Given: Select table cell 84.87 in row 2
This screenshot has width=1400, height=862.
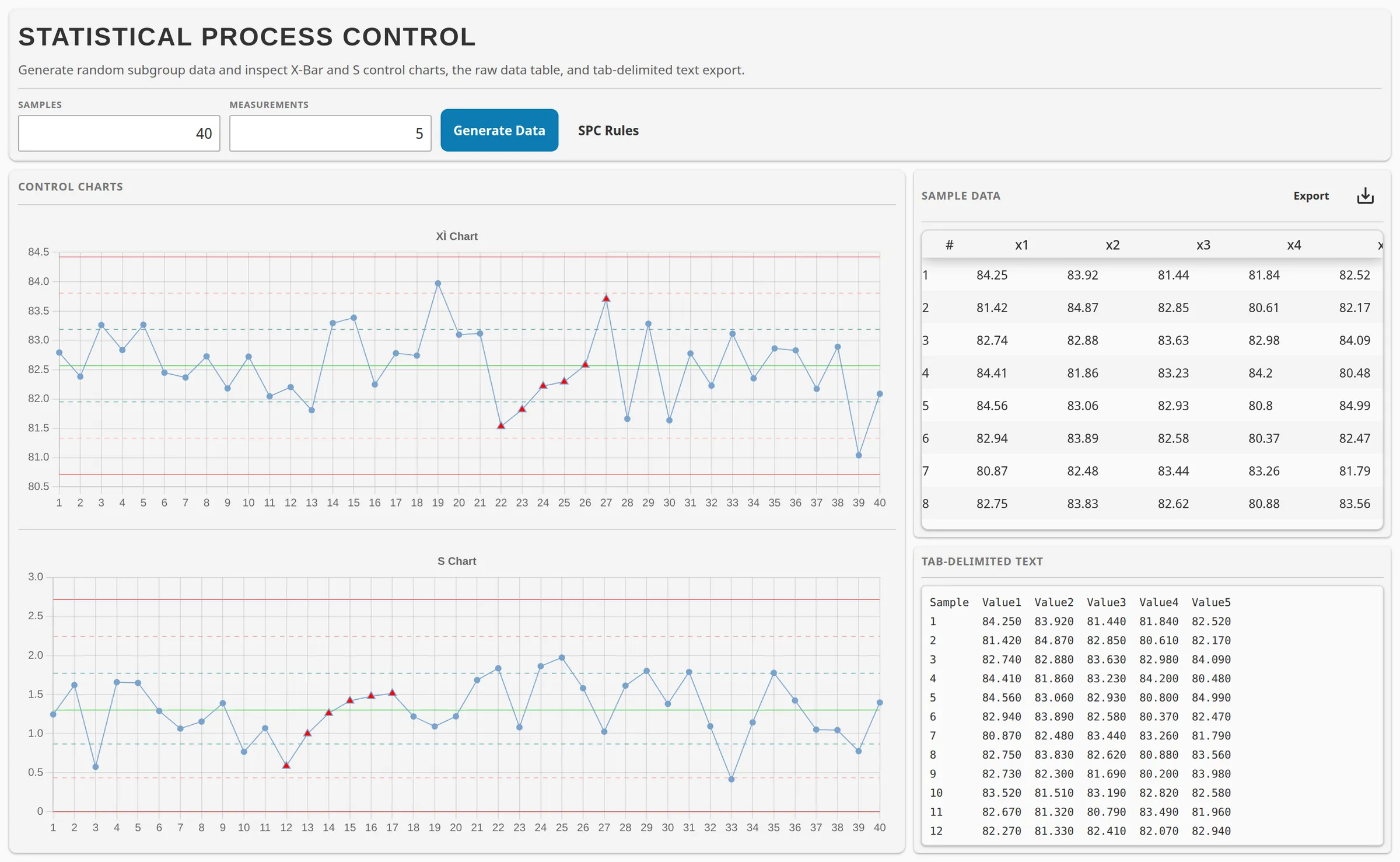Looking at the screenshot, I should 1083,308.
